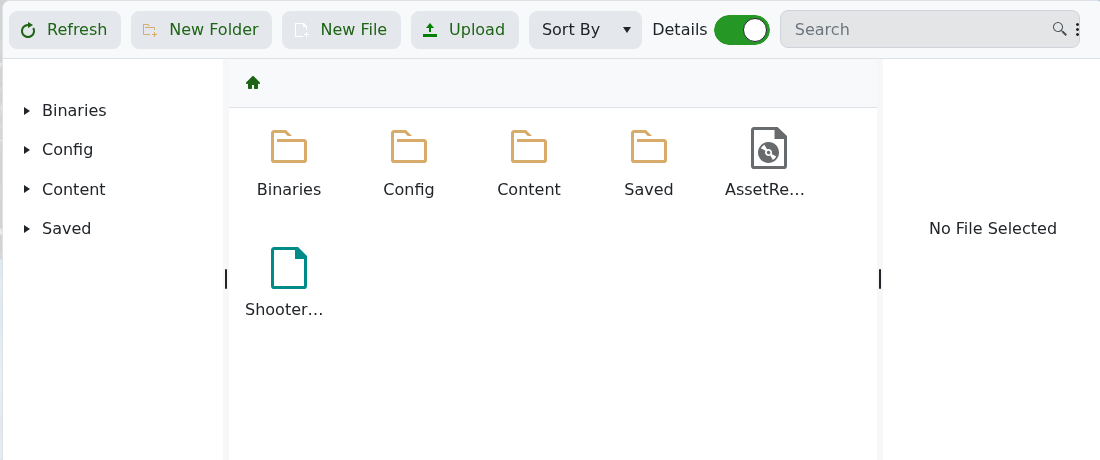Select Config in the sidebar tree
This screenshot has height=460, width=1100.
coord(67,150)
